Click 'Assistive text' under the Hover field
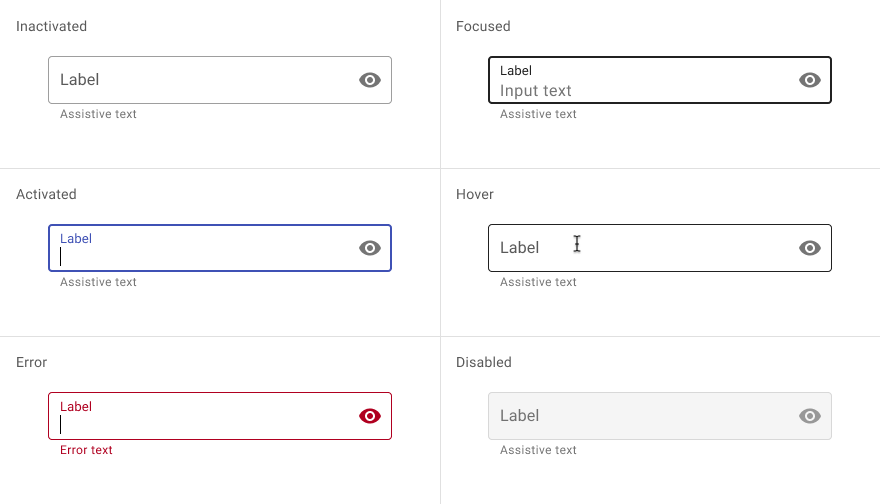The image size is (880, 504). coord(538,282)
